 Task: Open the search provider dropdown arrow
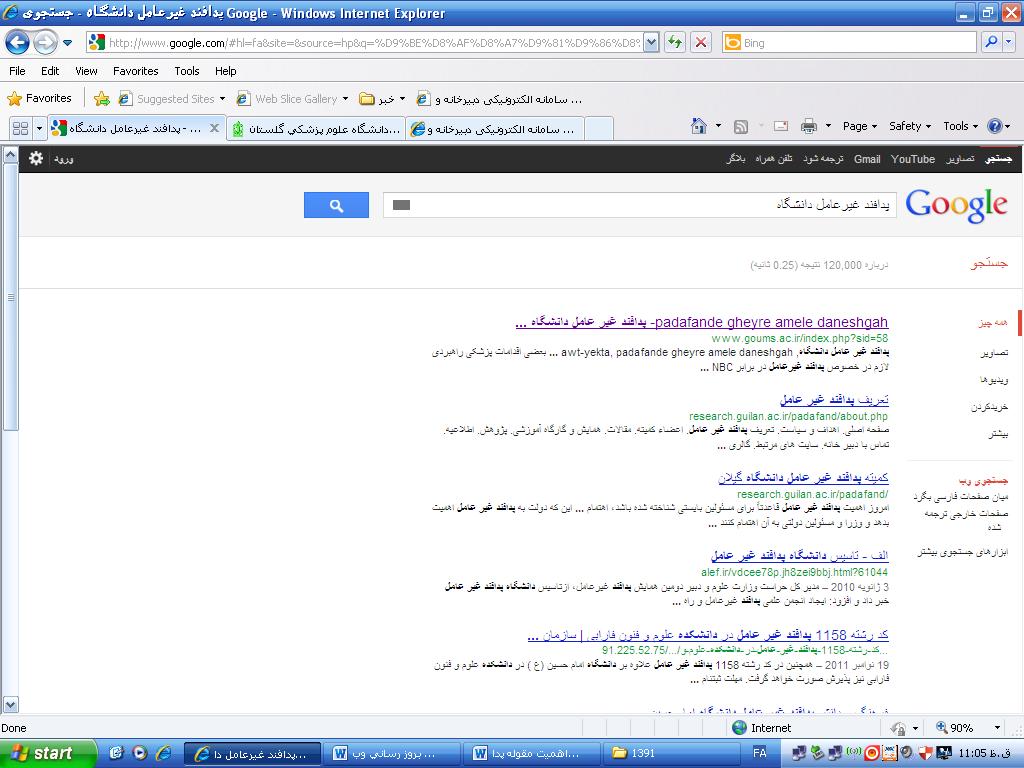coord(1008,43)
